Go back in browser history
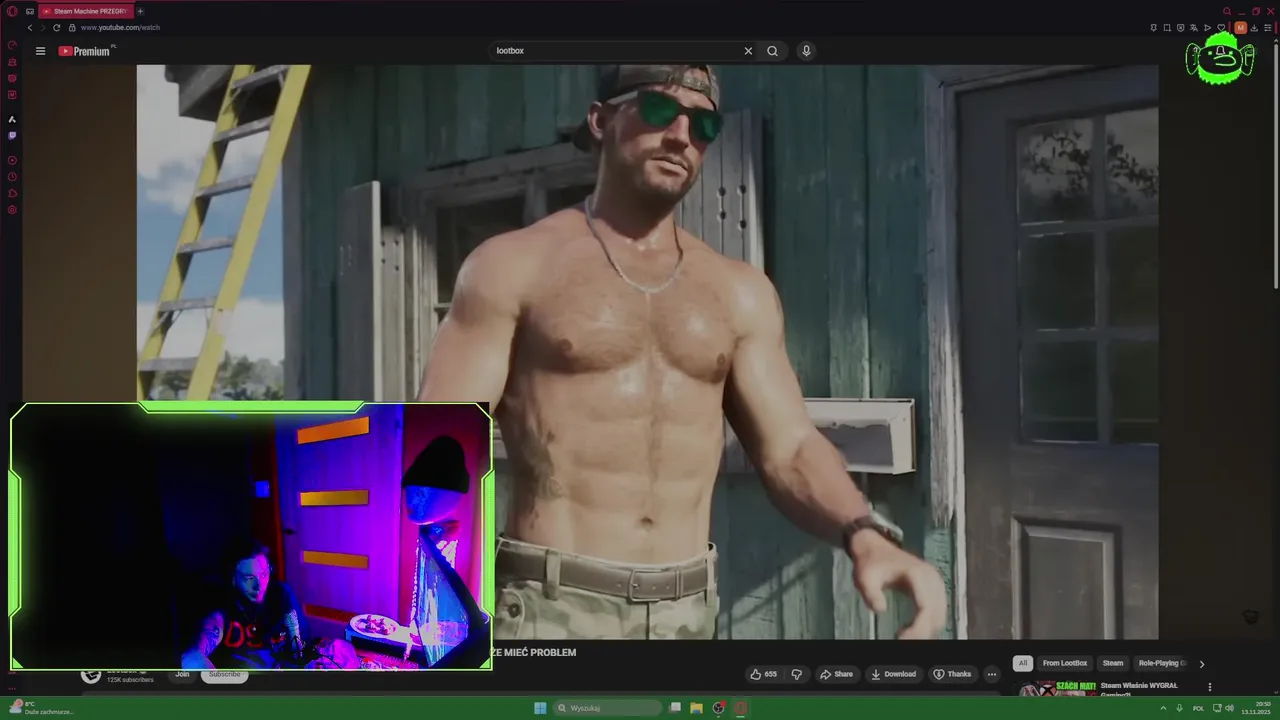 tap(30, 27)
